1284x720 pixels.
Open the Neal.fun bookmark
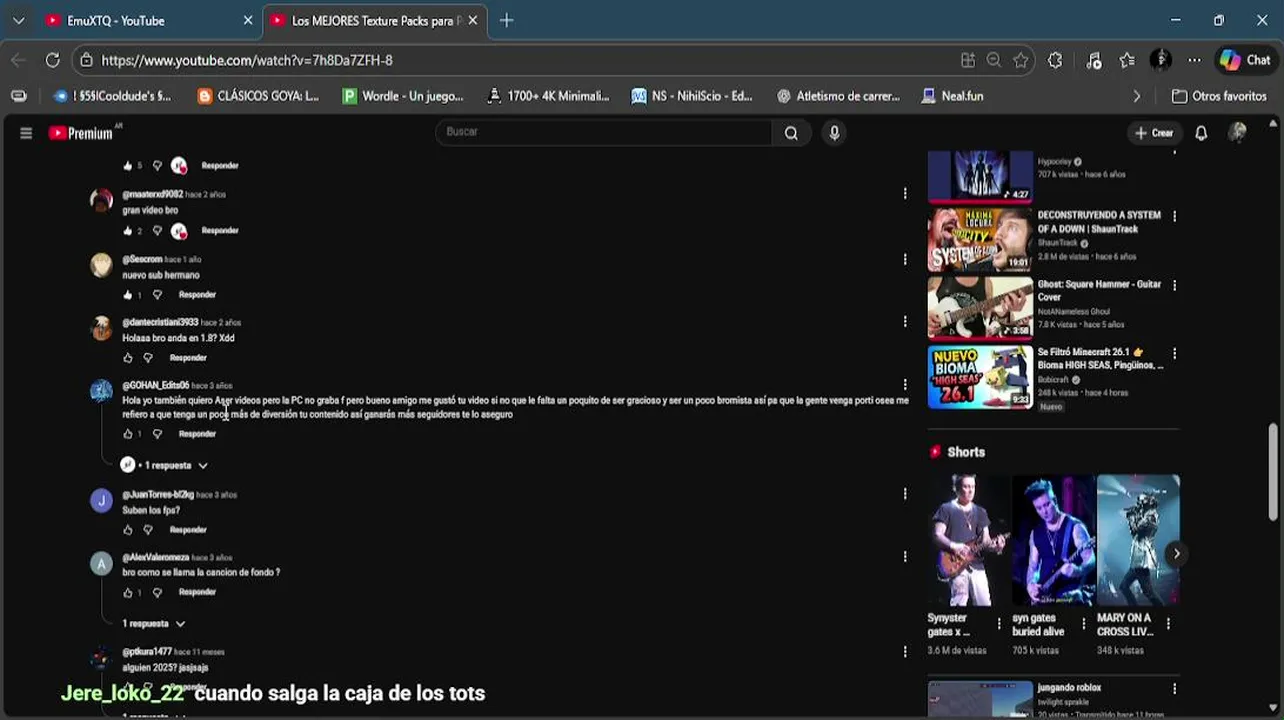952,96
